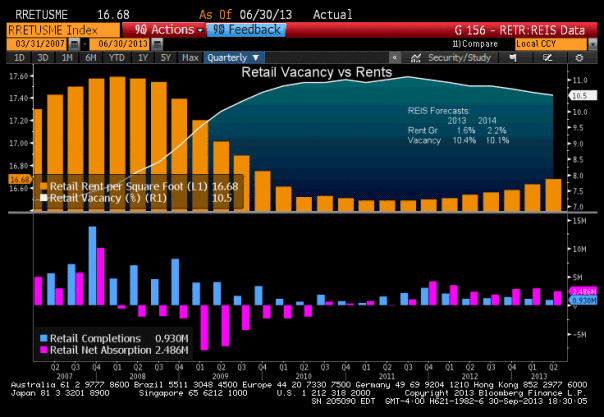Edit the end date field 06/30/2013
This screenshot has width=604, height=417.
pos(120,44)
